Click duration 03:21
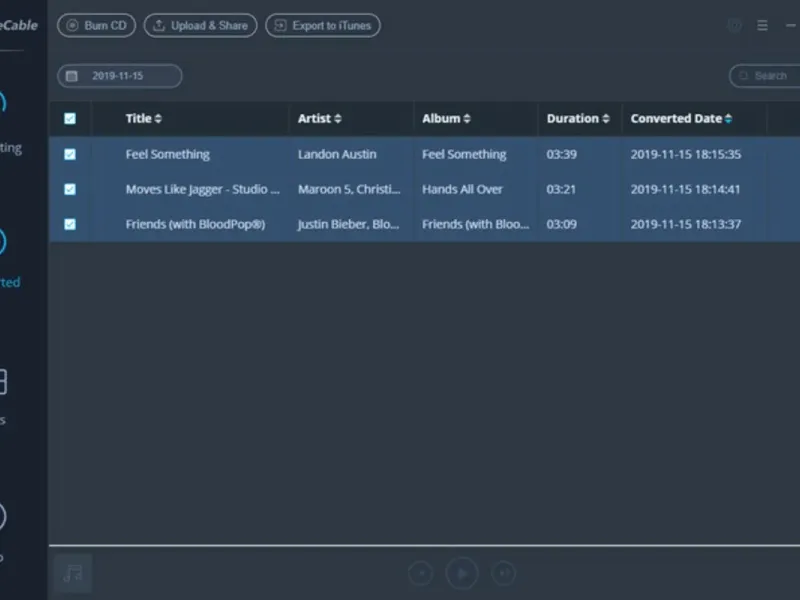The height and width of the screenshot is (600, 800). point(561,189)
